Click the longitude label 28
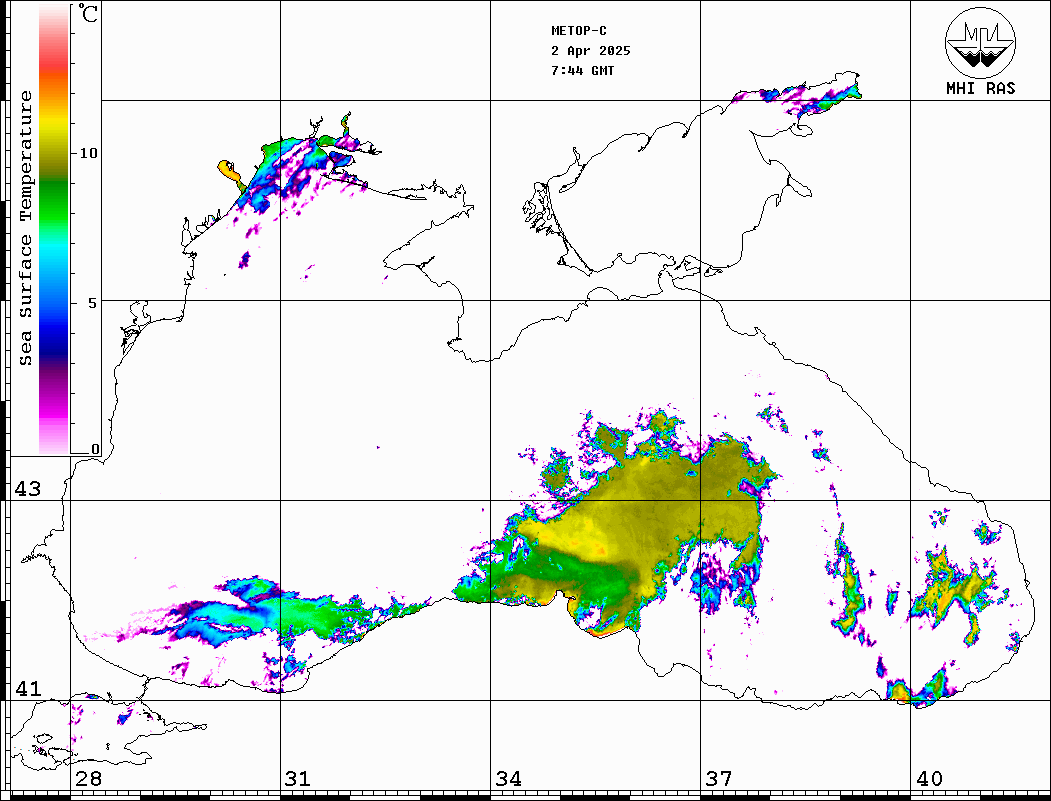The image size is (1051, 801). click(88, 779)
